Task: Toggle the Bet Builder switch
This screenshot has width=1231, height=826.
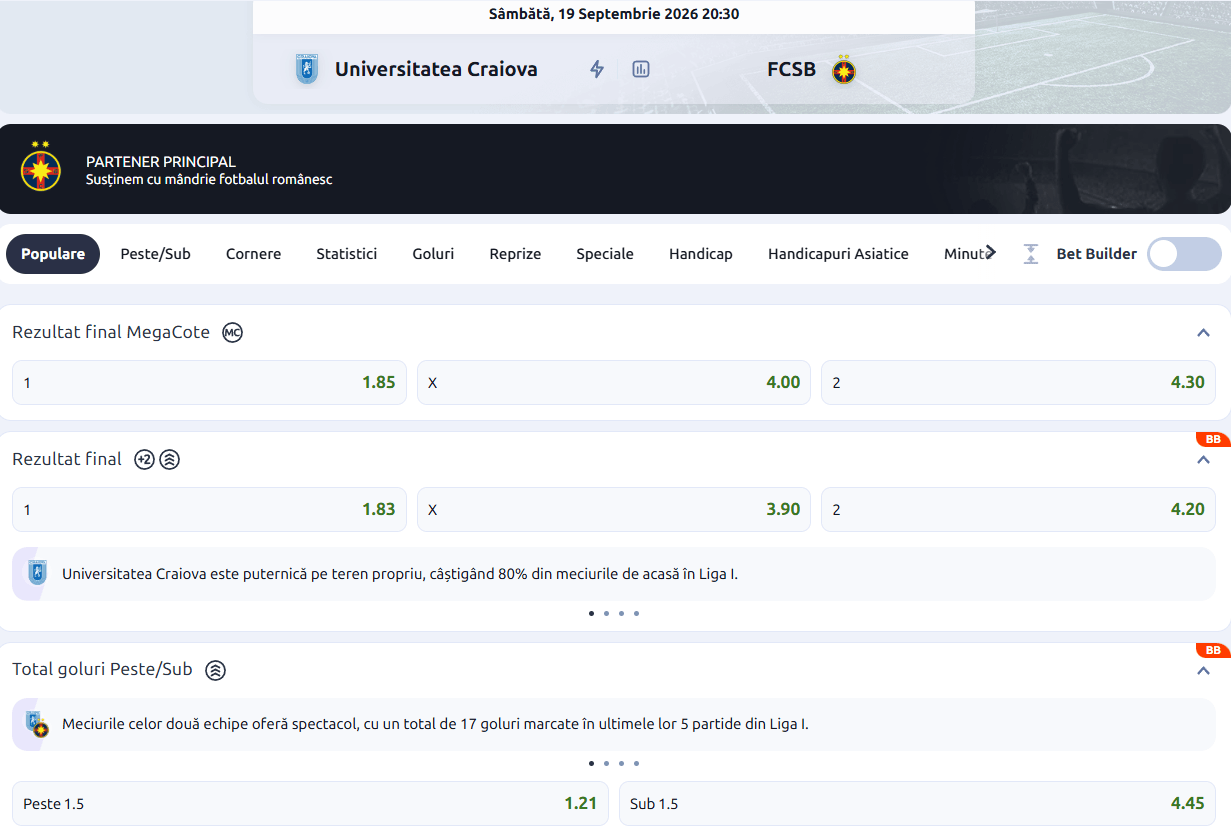Action: point(1184,254)
